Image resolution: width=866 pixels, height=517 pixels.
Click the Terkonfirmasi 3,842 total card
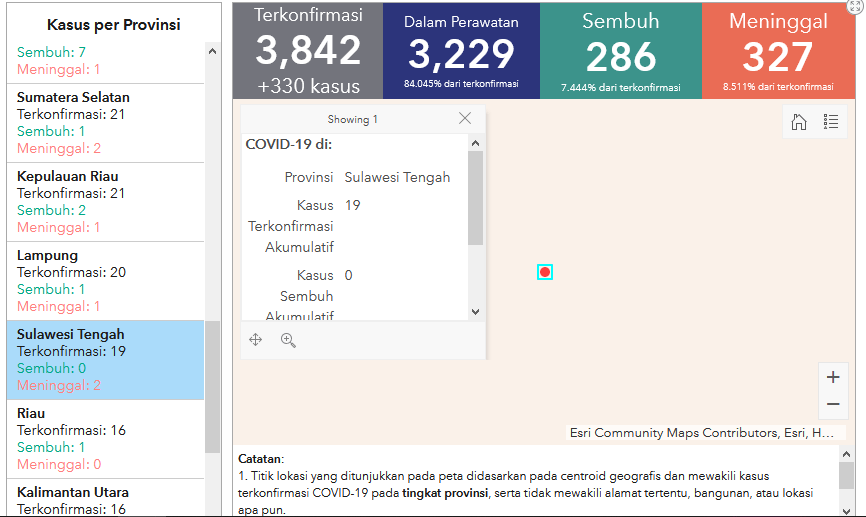tap(307, 50)
